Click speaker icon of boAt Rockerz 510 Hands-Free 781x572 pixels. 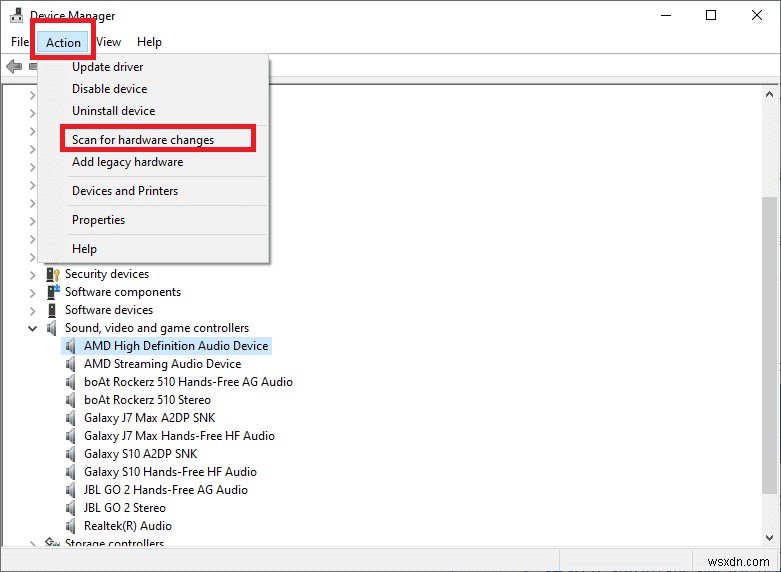(x=71, y=382)
